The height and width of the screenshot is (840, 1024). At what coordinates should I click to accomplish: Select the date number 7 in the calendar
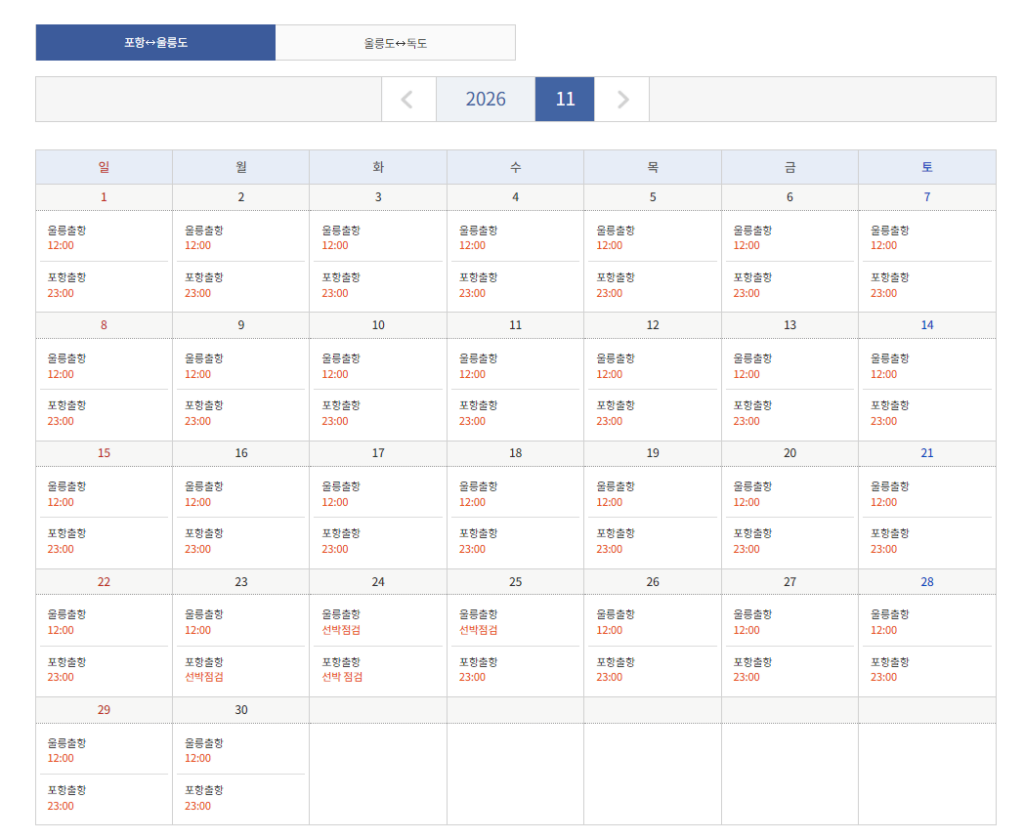click(x=927, y=197)
